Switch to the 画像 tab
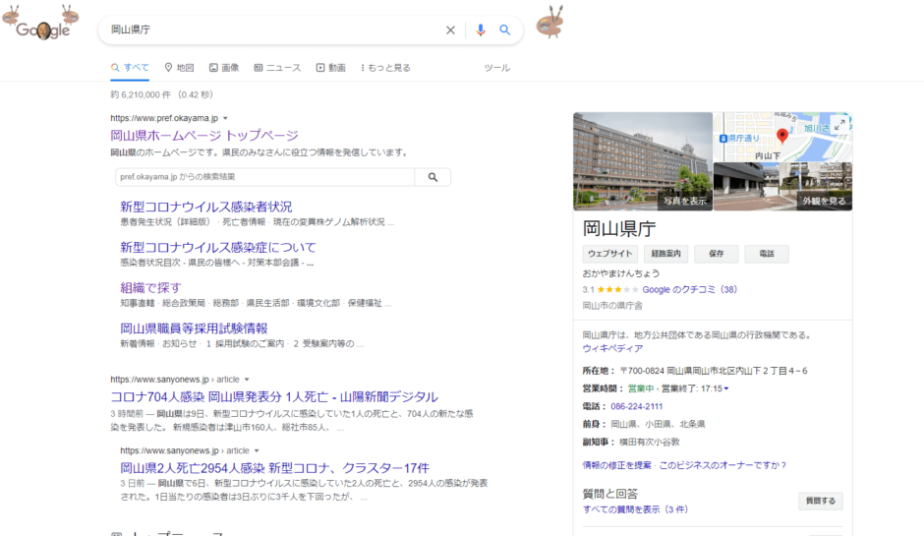This screenshot has height=536, width=924. click(x=224, y=68)
